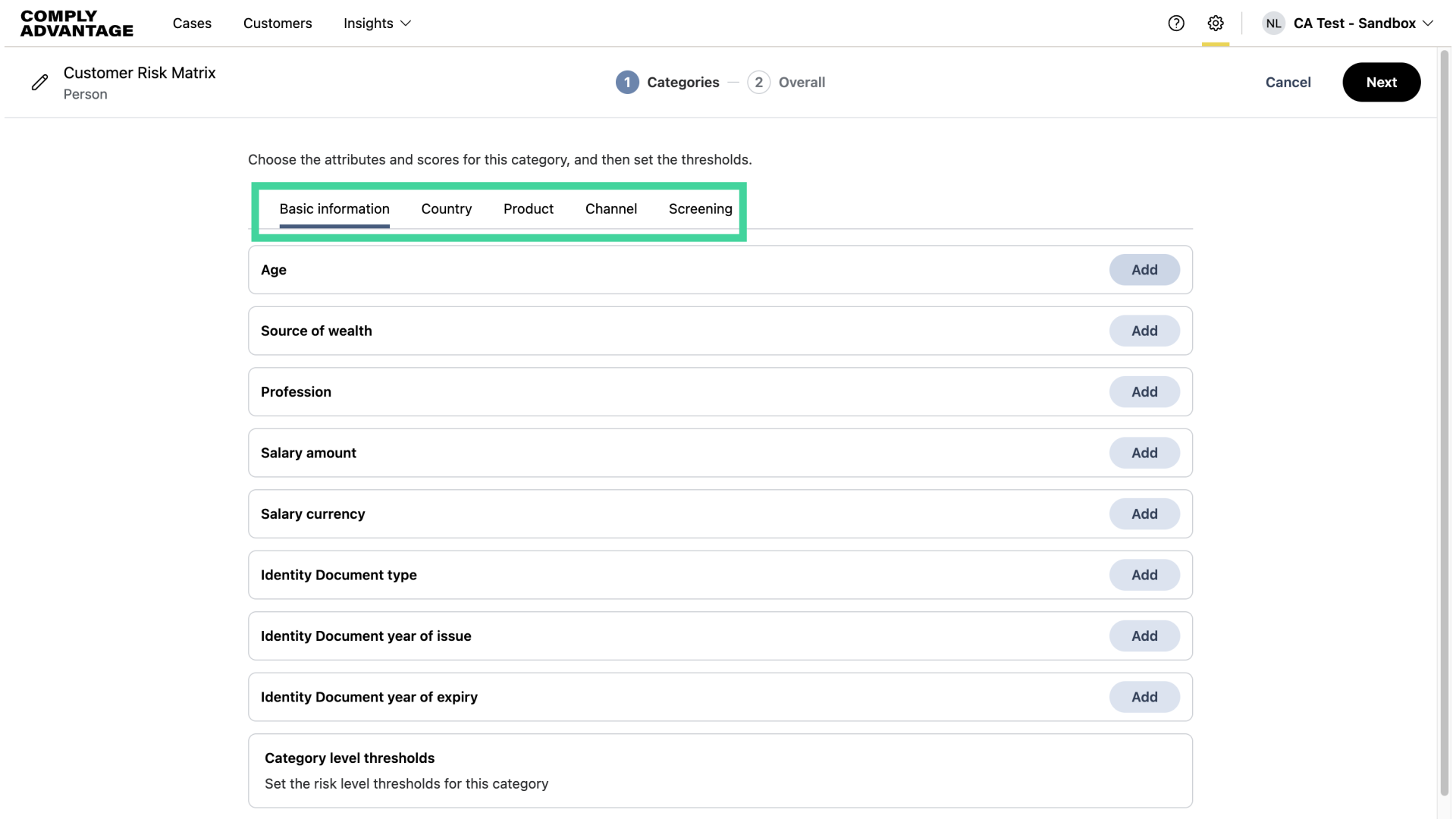Open the help question mark icon
Screen dimensions: 1456x819
click(x=1176, y=24)
